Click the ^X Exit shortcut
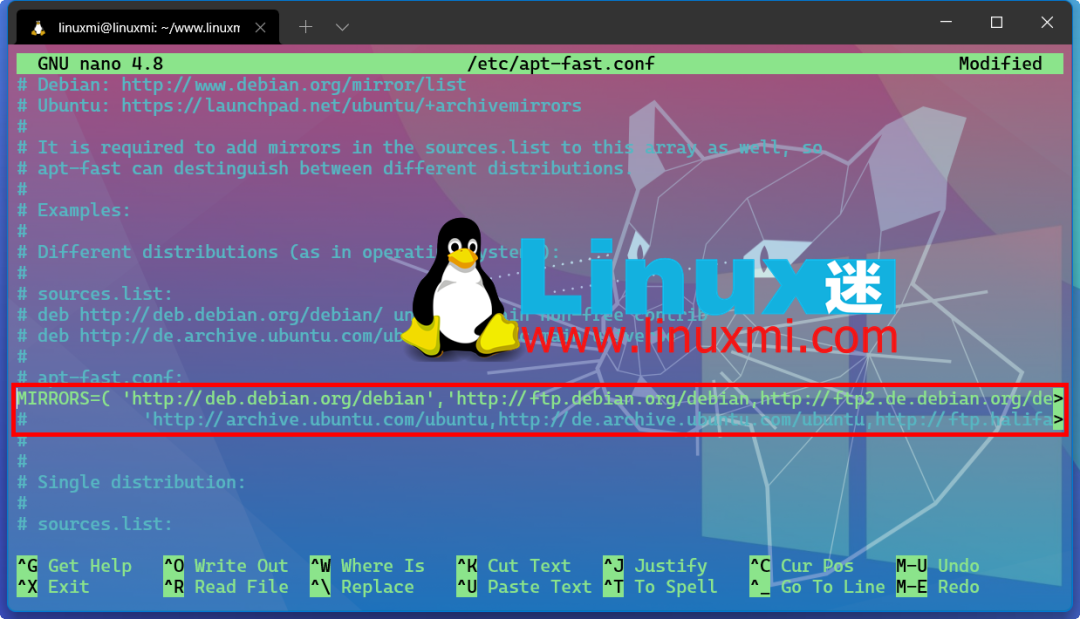 [x=53, y=587]
